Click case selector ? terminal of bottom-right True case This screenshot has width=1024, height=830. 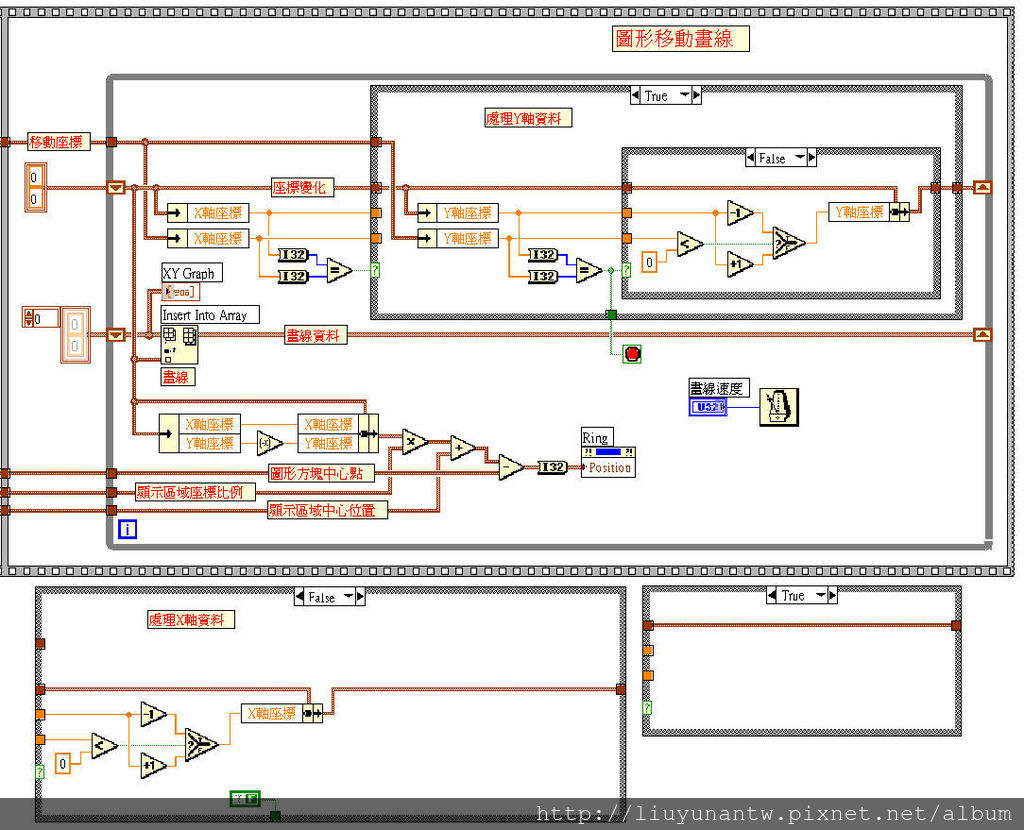point(647,707)
